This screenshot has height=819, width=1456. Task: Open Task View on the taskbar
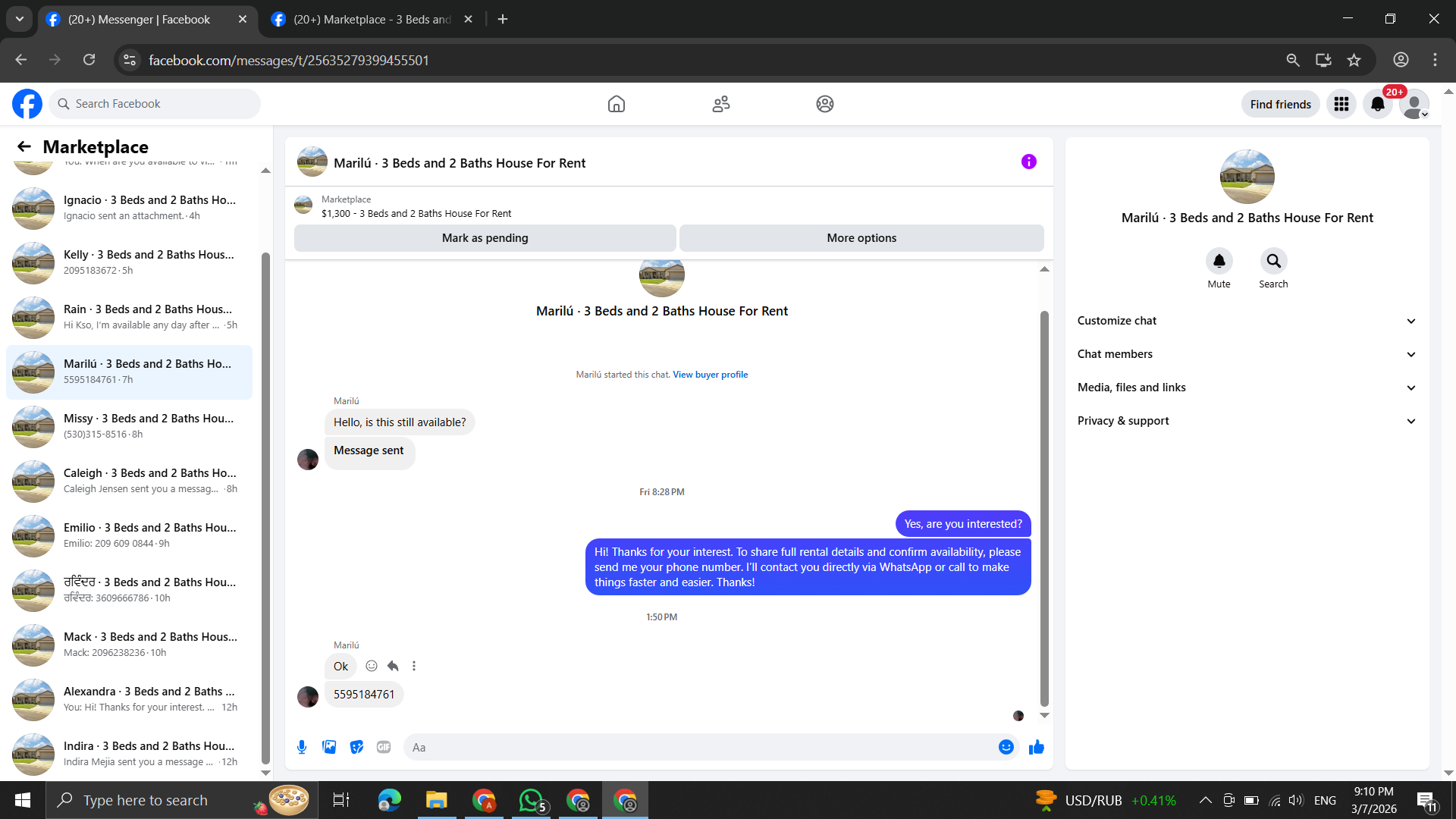[341, 800]
